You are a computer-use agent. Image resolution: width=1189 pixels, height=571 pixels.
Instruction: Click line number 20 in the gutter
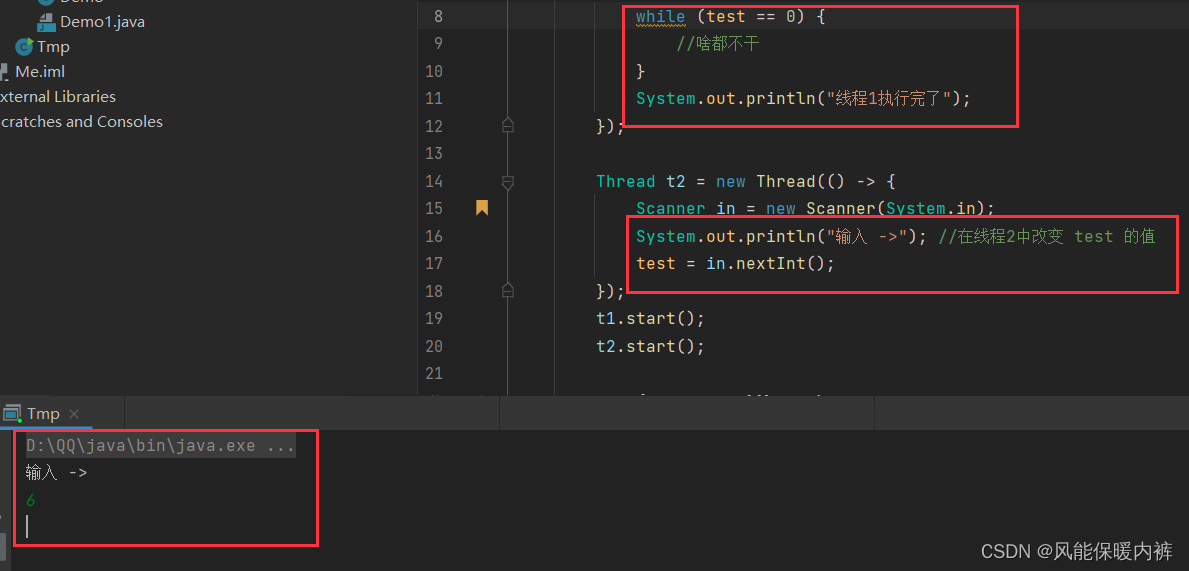434,346
